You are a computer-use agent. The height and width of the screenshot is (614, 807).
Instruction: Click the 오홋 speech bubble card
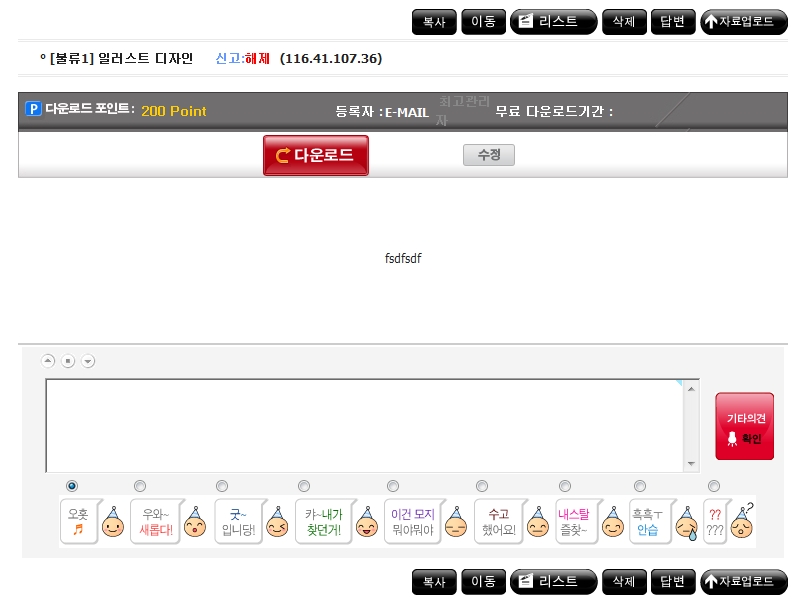pos(79,521)
